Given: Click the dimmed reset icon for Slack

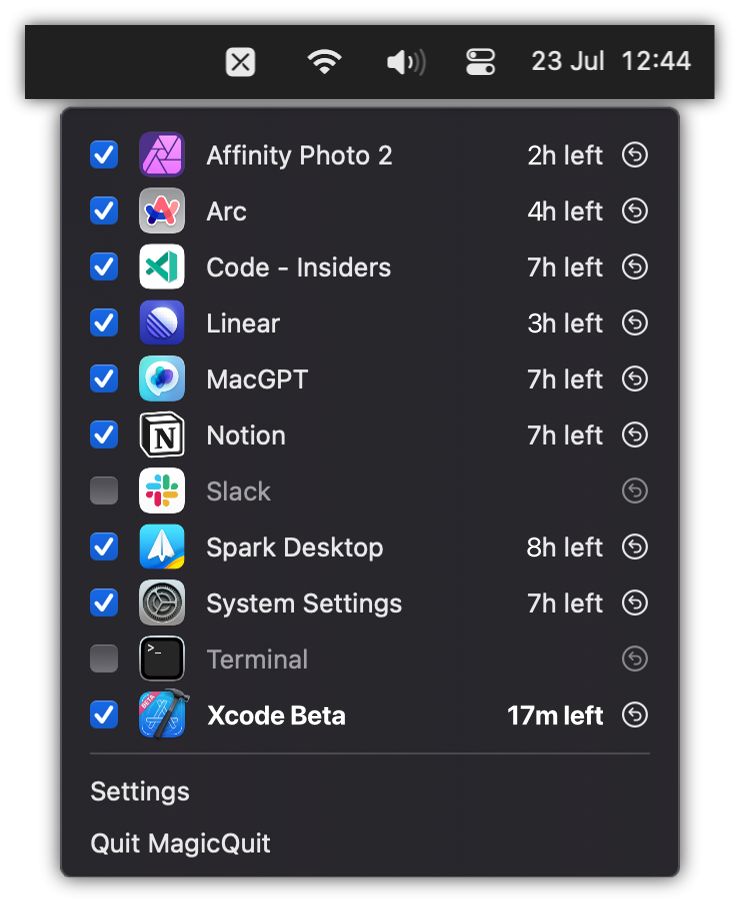Looking at the screenshot, I should point(635,491).
